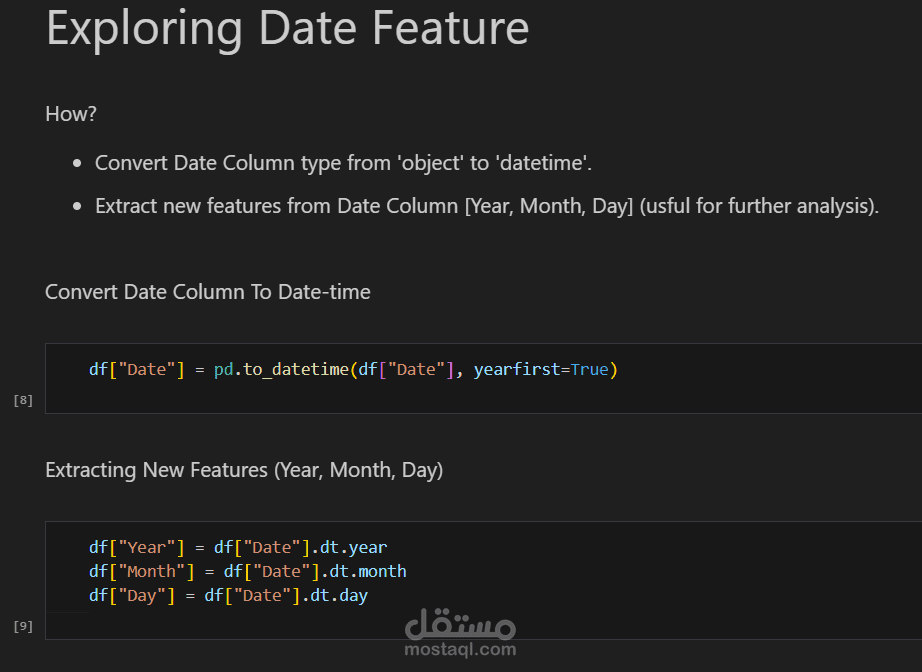The height and width of the screenshot is (672, 922).
Task: Select the "Convert Date Column To Date-time" subheading
Action: tap(208, 292)
